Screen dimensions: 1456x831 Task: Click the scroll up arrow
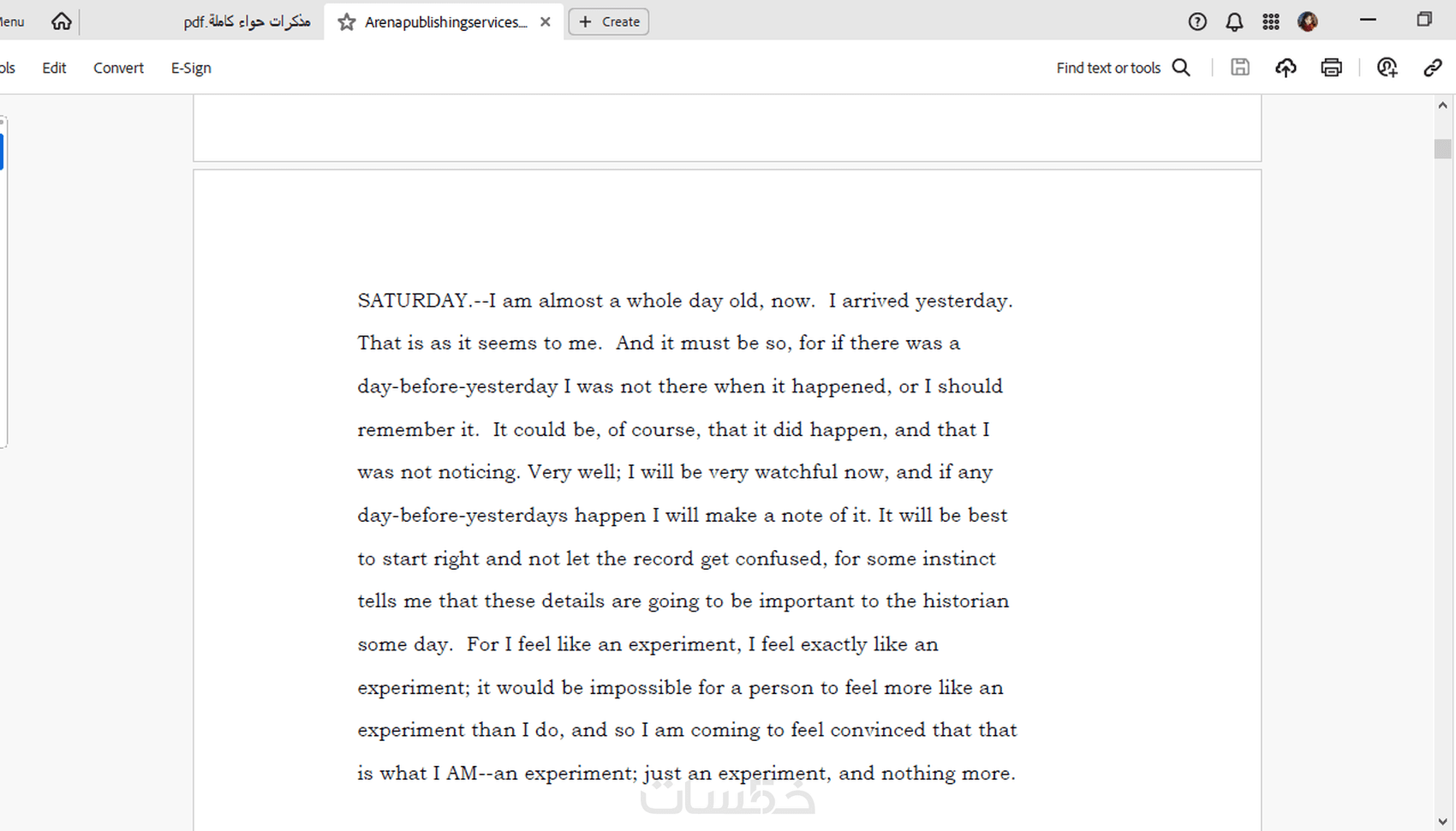[1442, 105]
